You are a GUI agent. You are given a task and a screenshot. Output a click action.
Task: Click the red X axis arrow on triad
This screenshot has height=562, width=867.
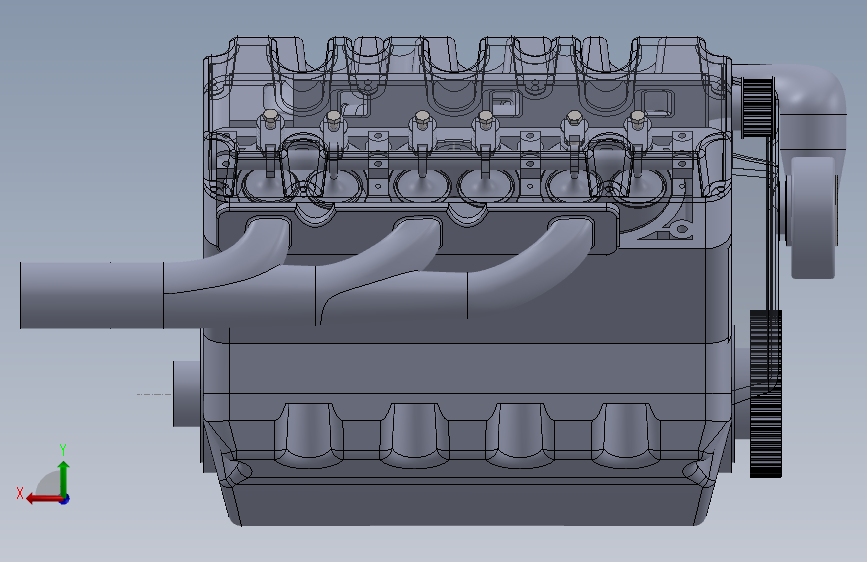tap(44, 499)
